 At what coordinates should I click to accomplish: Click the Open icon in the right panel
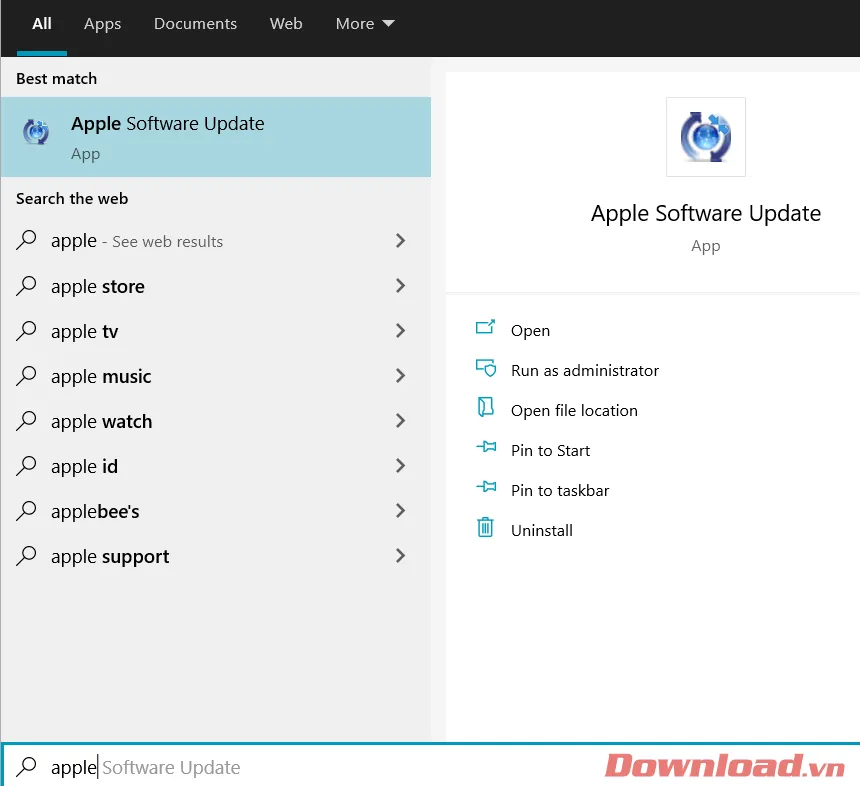click(x=486, y=328)
